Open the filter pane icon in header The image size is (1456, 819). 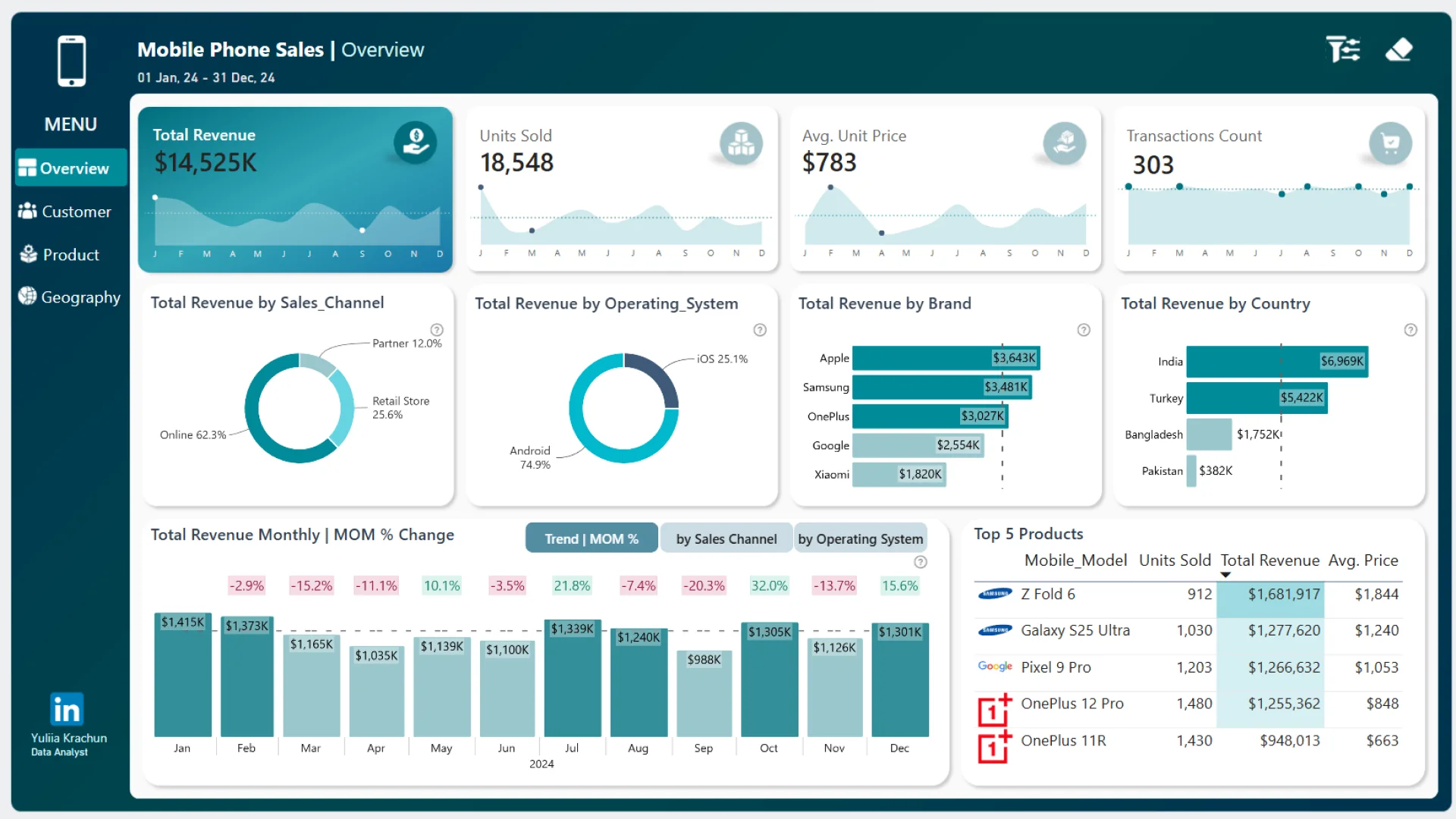[x=1343, y=50]
